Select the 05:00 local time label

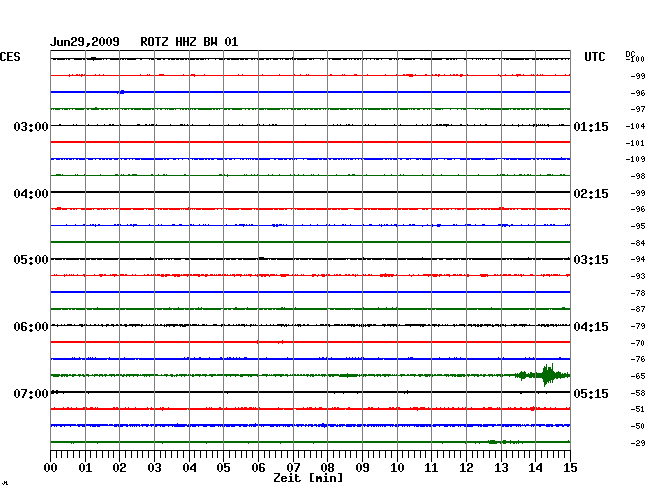click(31, 260)
